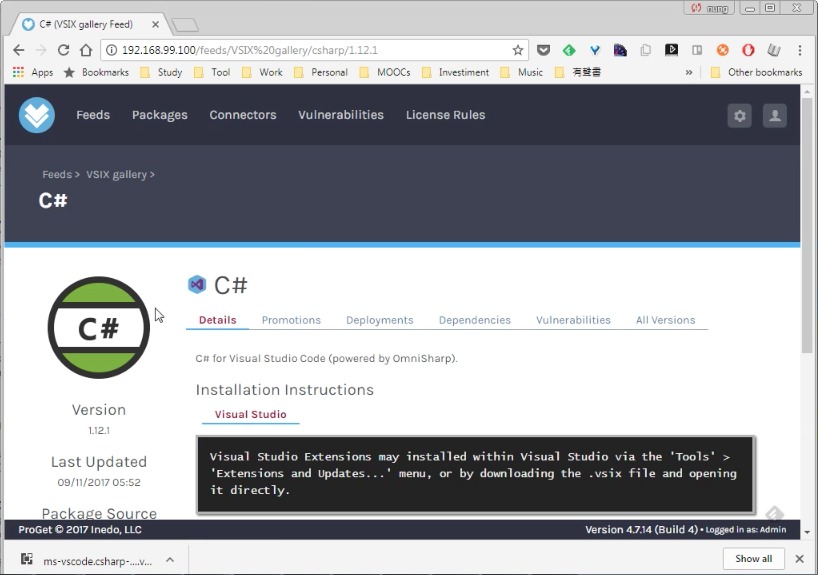Navigate to Connectors menu
Screen dimensions: 818x575
243,115
